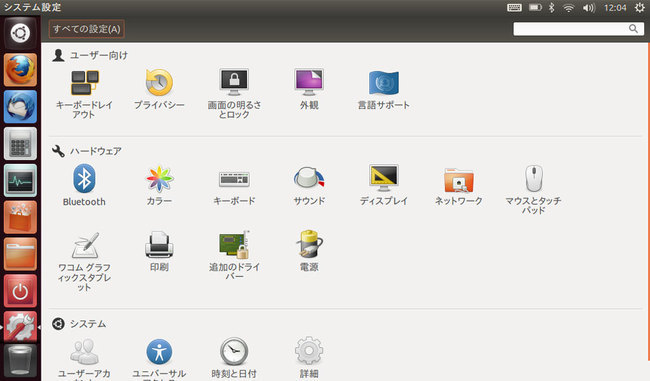This screenshot has height=381, width=650.
Task: Open Ubuntu Software Center from launcher
Action: pyautogui.click(x=20, y=217)
